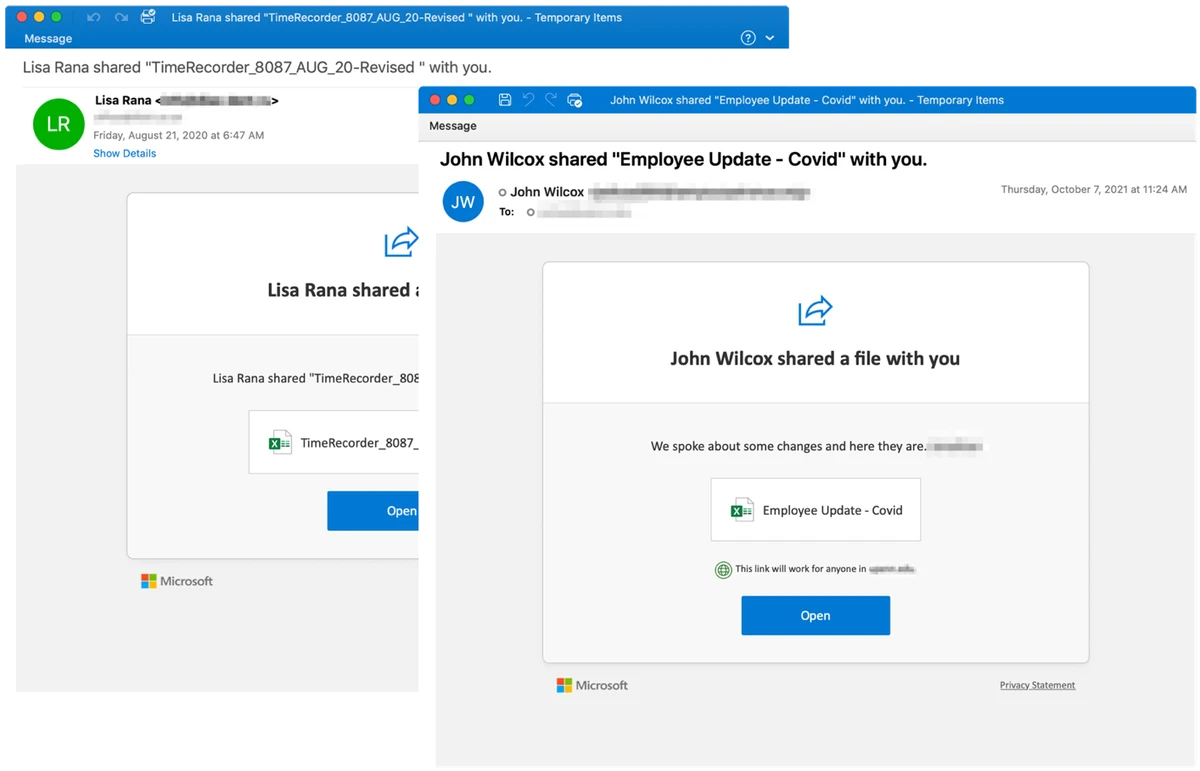Open the Privacy Statement link
This screenshot has height=771, width=1200.
pyautogui.click(x=1037, y=685)
